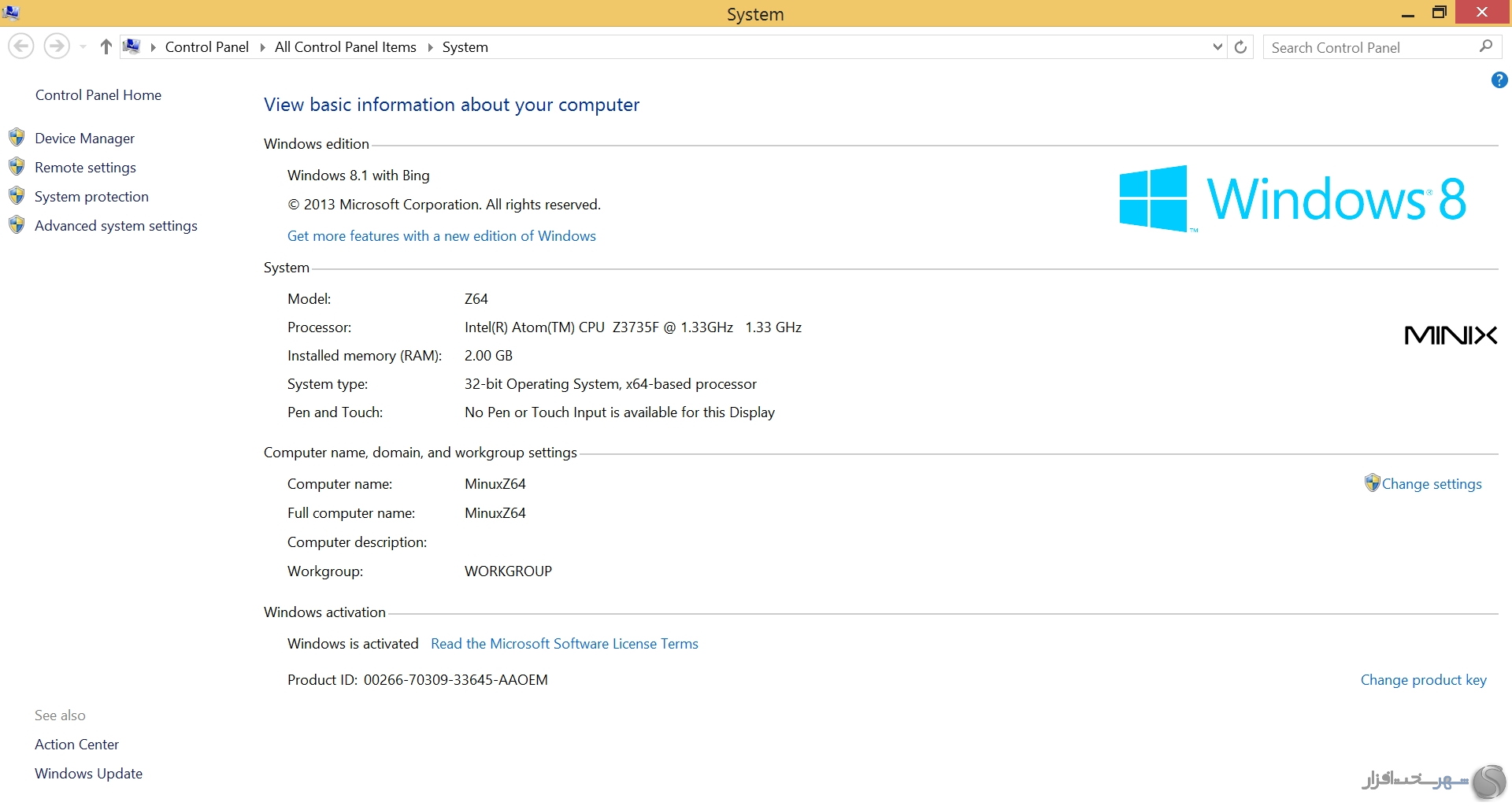Click the Forward navigation arrow
This screenshot has height=806, width=1512.
click(56, 46)
